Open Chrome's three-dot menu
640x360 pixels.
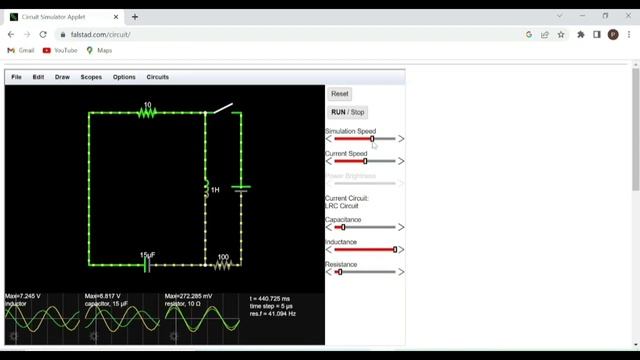(x=629, y=35)
